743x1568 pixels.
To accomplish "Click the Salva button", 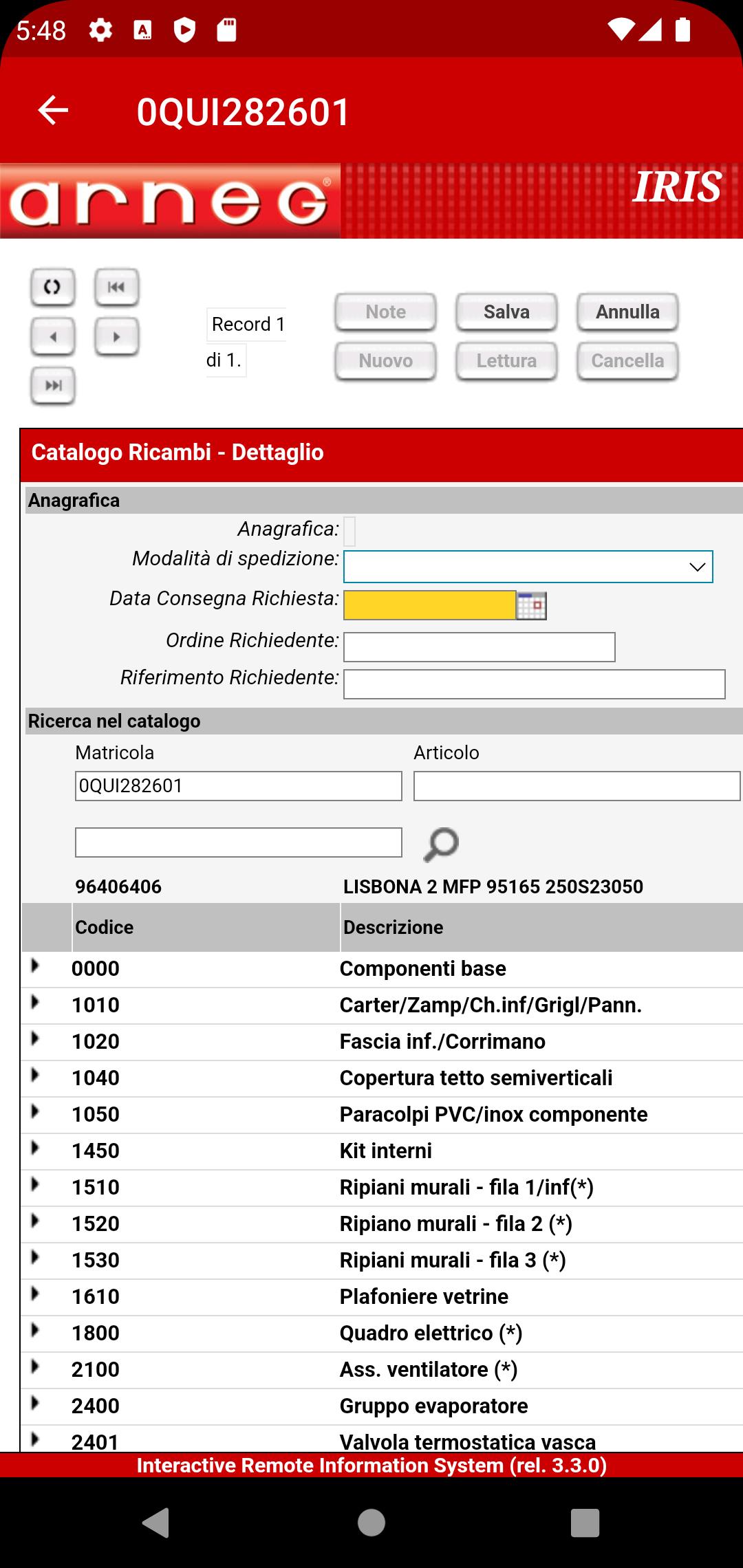I will 506,312.
